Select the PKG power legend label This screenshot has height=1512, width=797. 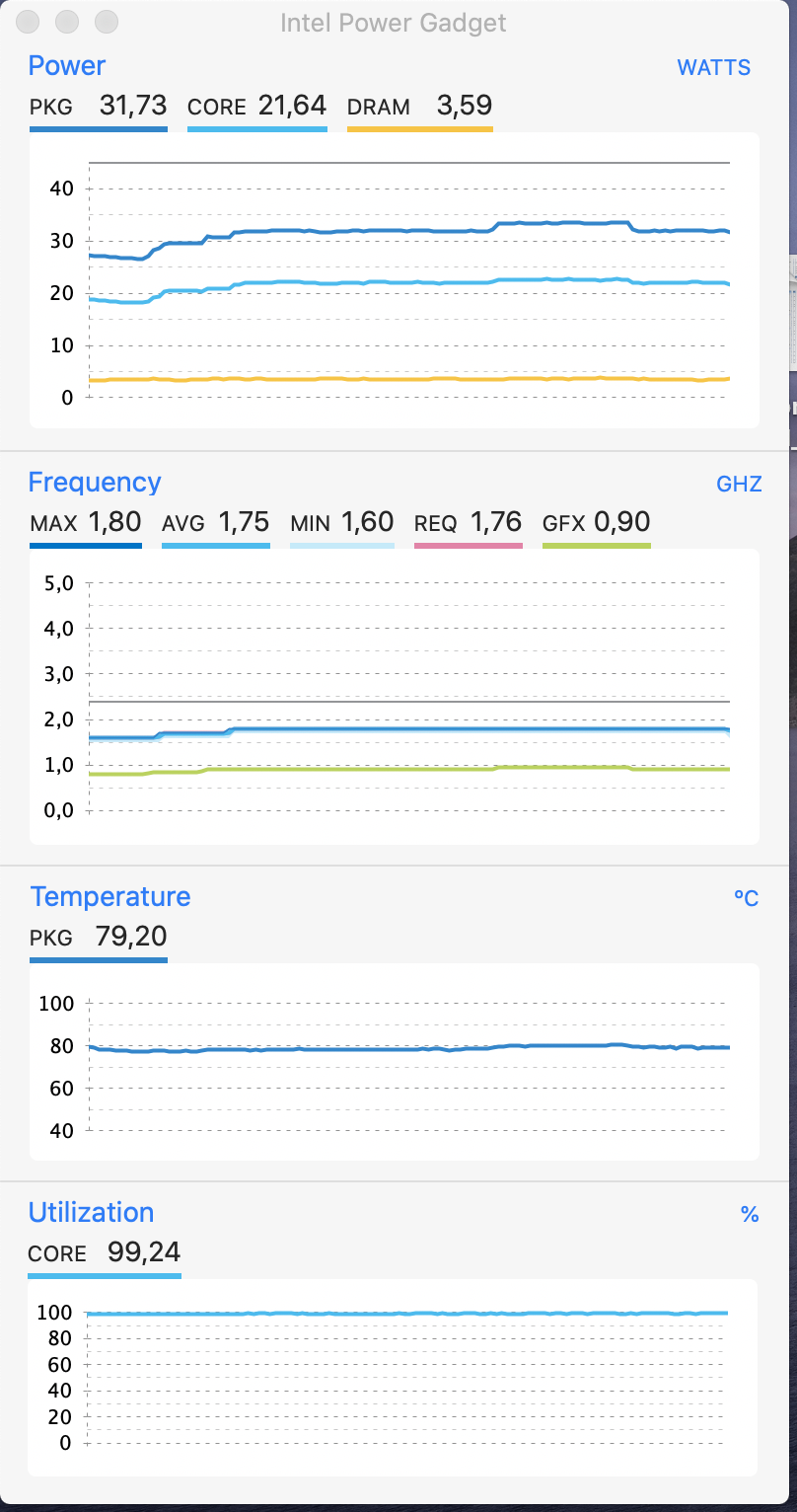(51, 108)
